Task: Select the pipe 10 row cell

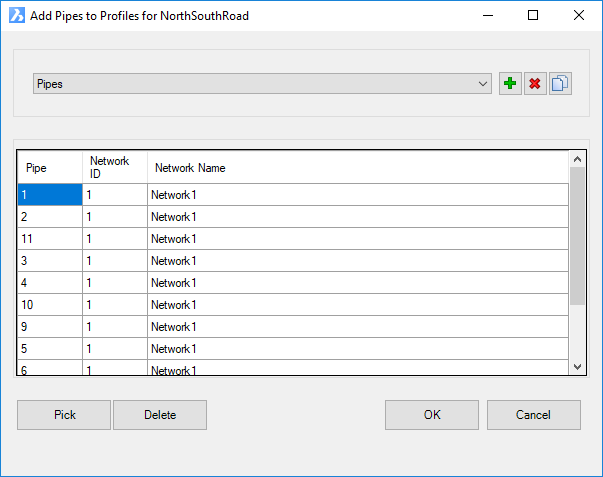Action: (50, 305)
